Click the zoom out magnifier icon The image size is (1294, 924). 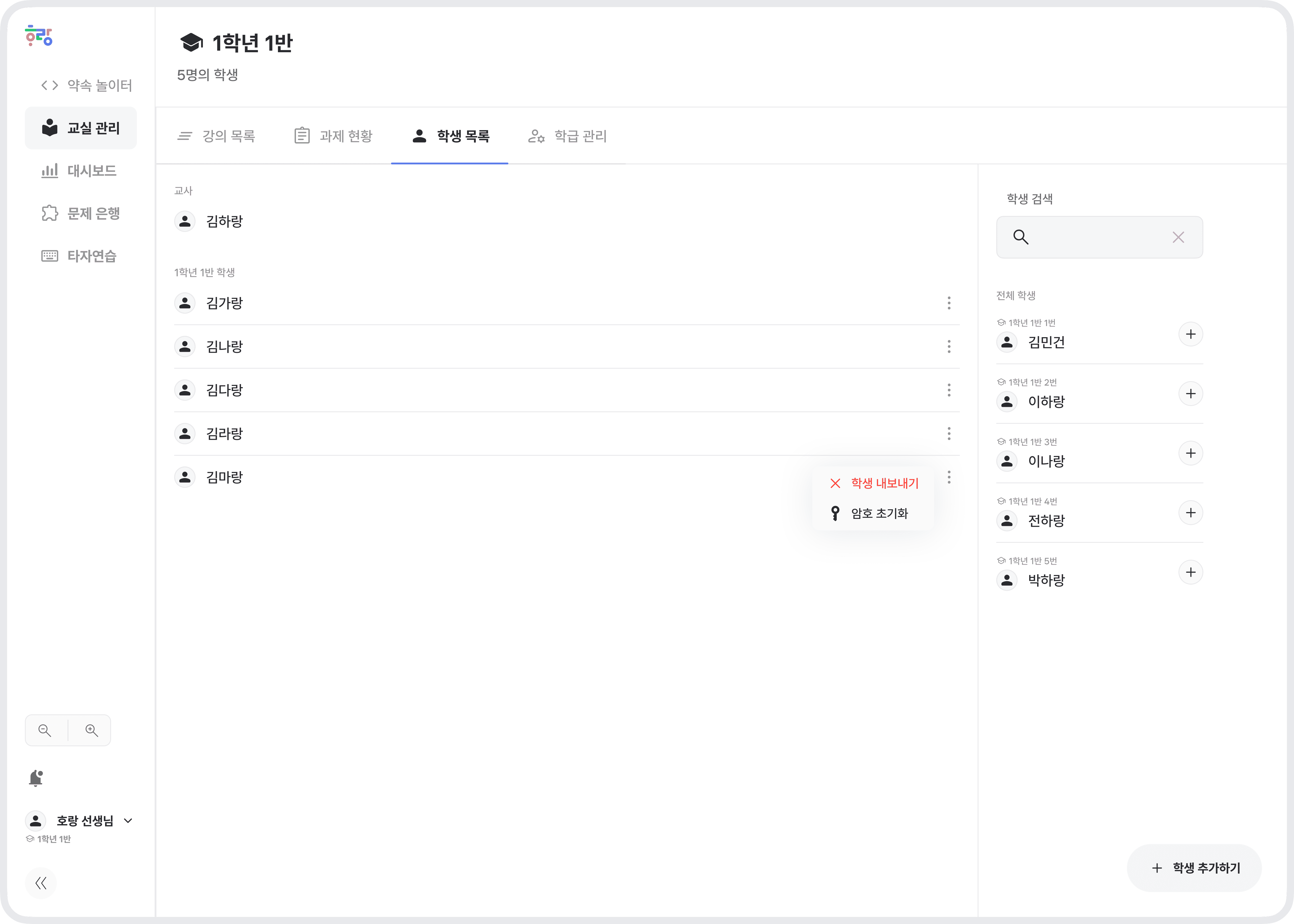pyautogui.click(x=45, y=730)
